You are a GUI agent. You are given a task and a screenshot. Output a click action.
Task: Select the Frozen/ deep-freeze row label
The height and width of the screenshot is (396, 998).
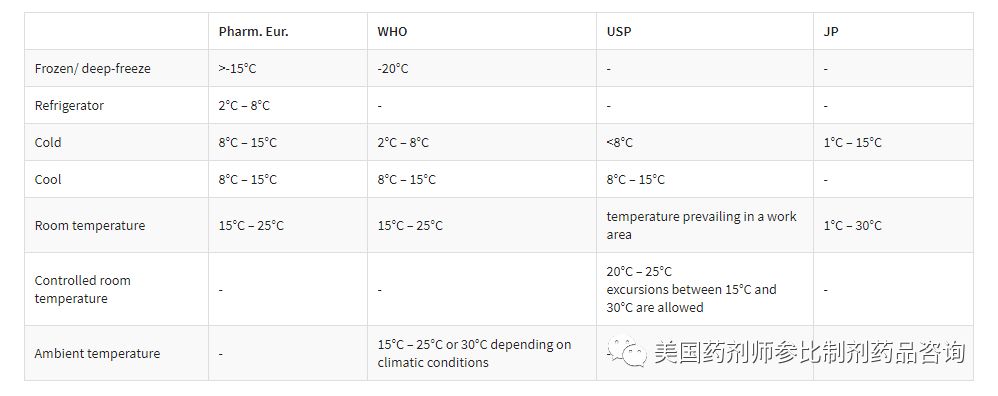click(x=92, y=68)
